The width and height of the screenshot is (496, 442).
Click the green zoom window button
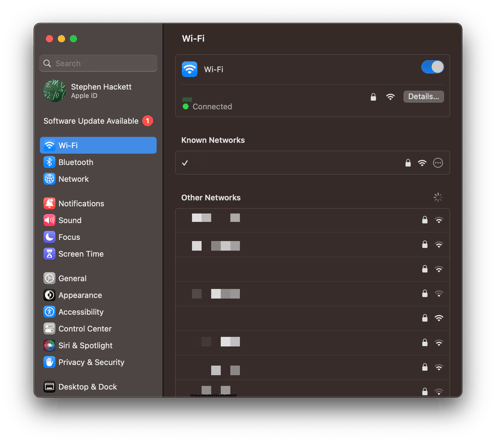[73, 39]
